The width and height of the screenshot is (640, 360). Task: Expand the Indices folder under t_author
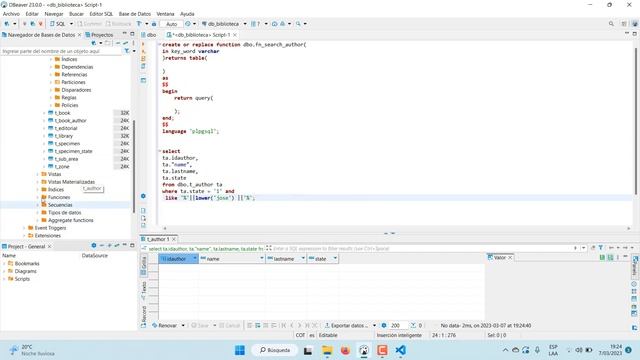click(x=51, y=59)
